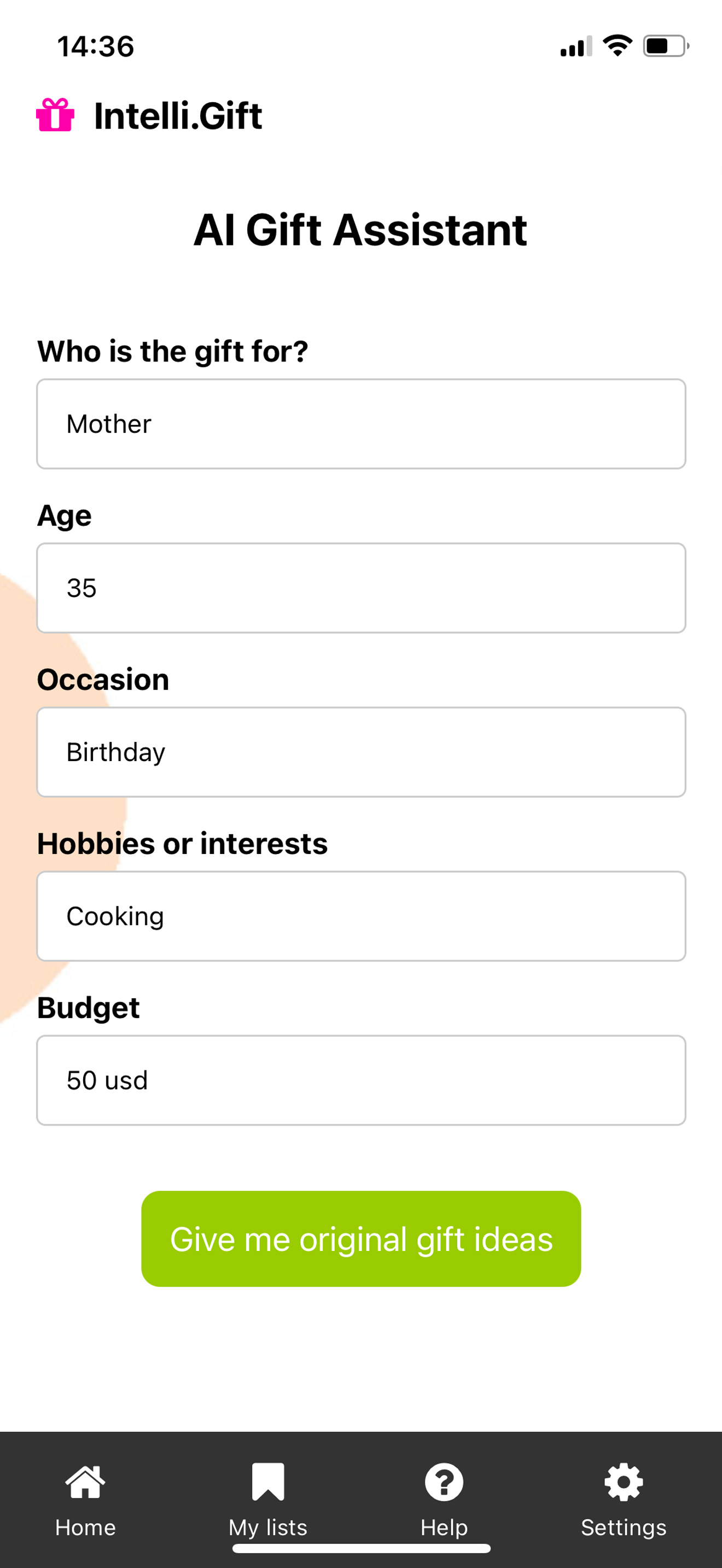This screenshot has height=1568, width=722.
Task: Tap the cellular signal bars icon
Action: (576, 46)
